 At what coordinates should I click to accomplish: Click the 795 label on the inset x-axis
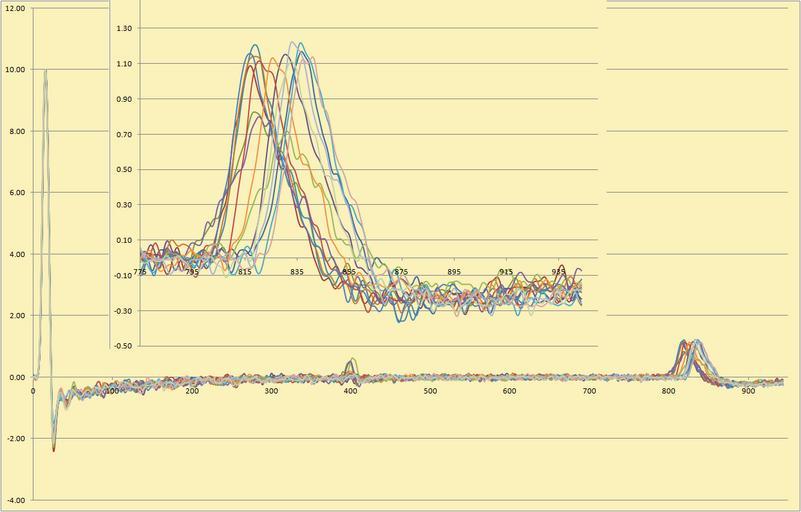coord(192,272)
